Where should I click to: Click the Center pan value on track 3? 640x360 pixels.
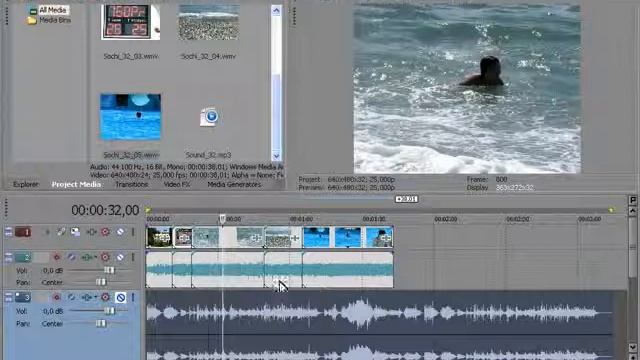tap(52, 324)
